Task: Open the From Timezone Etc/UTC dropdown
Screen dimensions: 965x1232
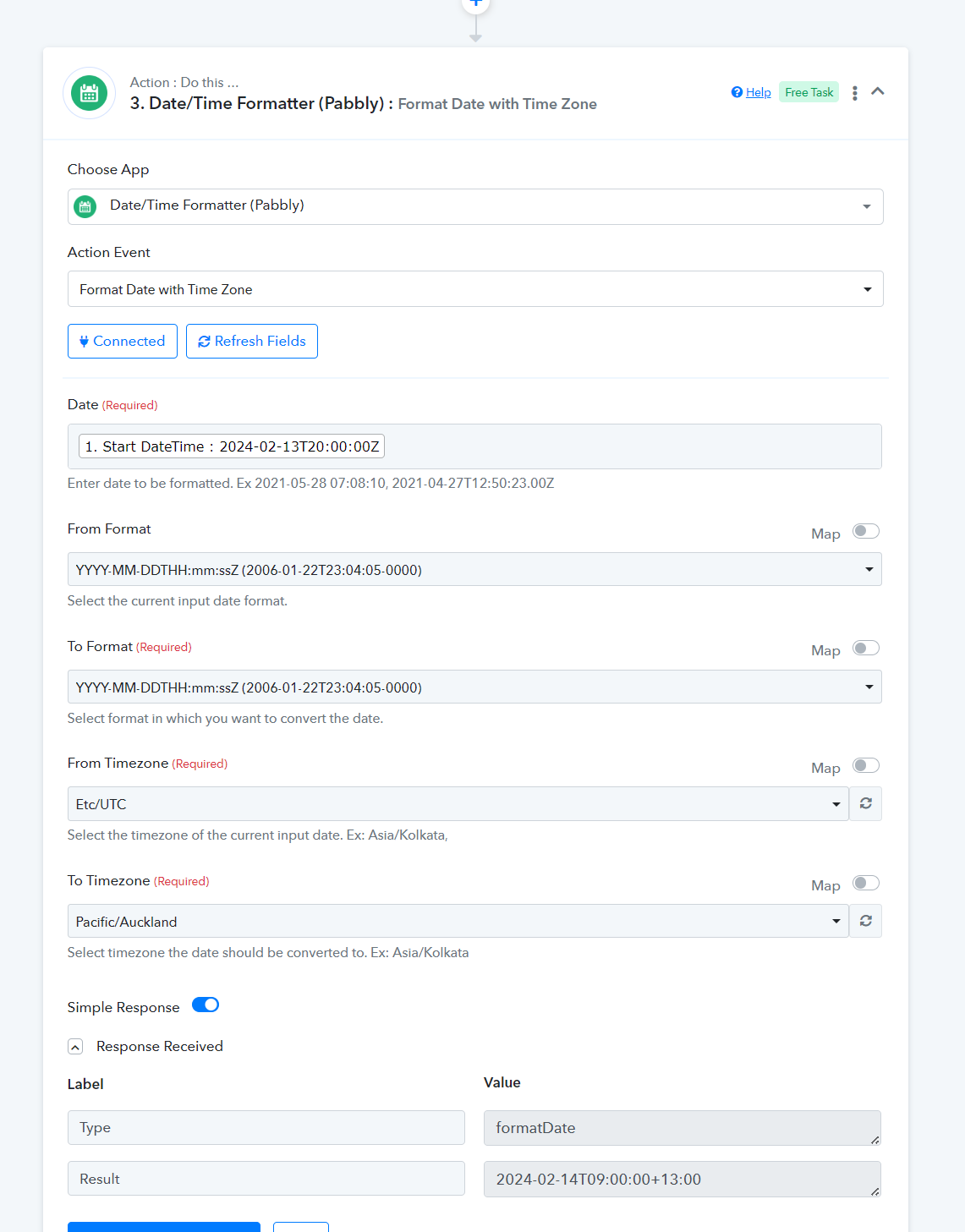Action: (x=458, y=803)
